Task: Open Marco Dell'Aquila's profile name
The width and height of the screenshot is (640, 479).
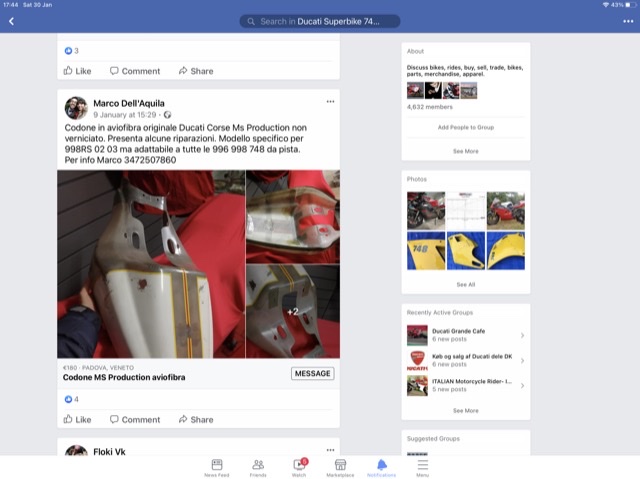Action: pyautogui.click(x=129, y=103)
